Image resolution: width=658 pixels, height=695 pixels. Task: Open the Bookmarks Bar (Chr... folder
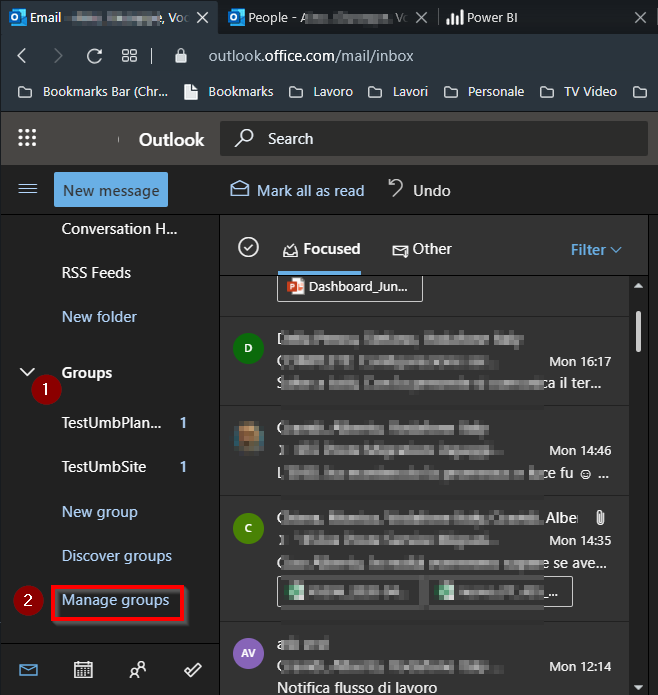pyautogui.click(x=93, y=92)
